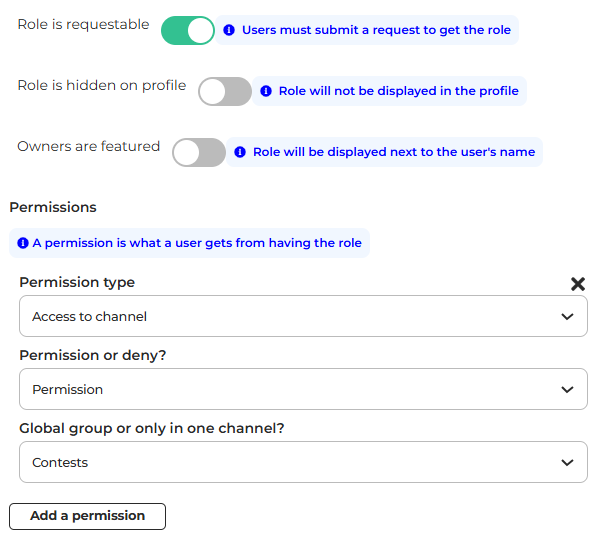Click info icon beside "Role will not be displayed"
The image size is (609, 545).
click(266, 91)
